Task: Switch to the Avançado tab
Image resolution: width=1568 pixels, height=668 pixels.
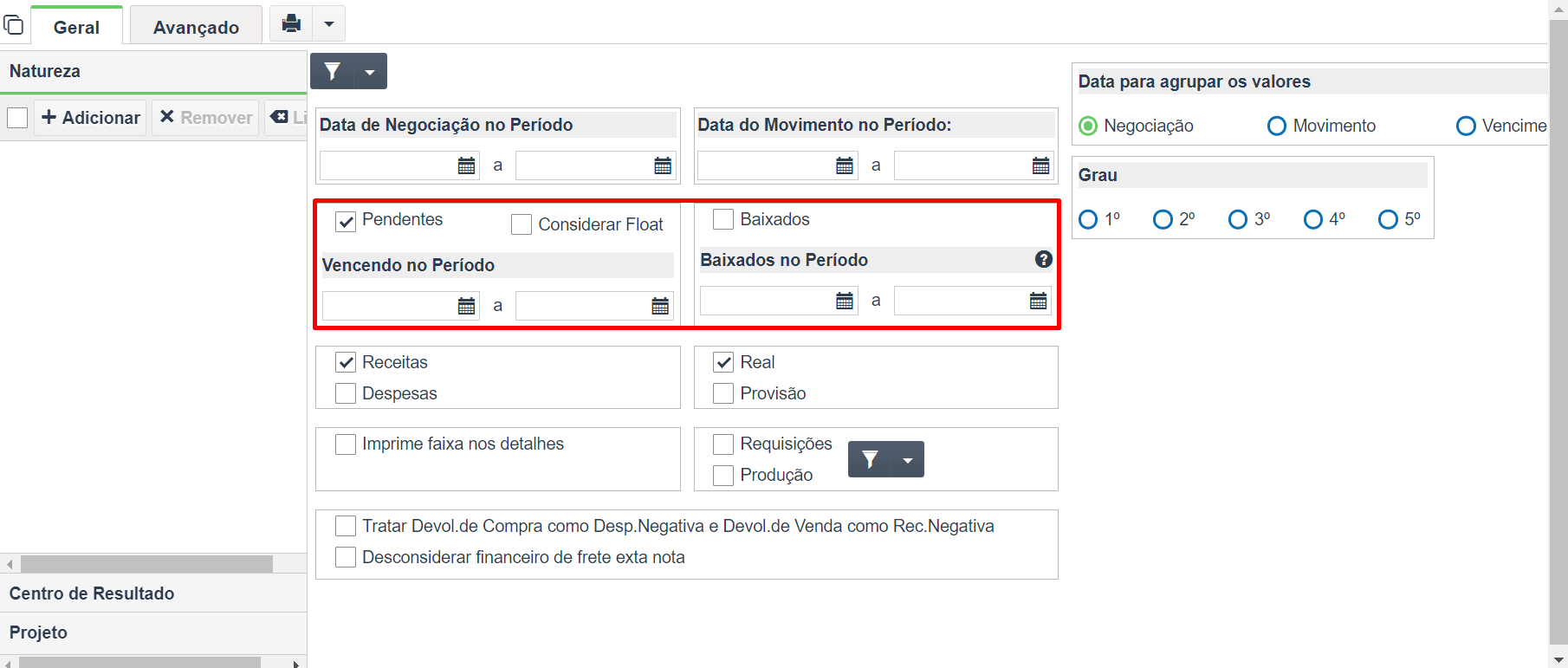Action: click(196, 27)
